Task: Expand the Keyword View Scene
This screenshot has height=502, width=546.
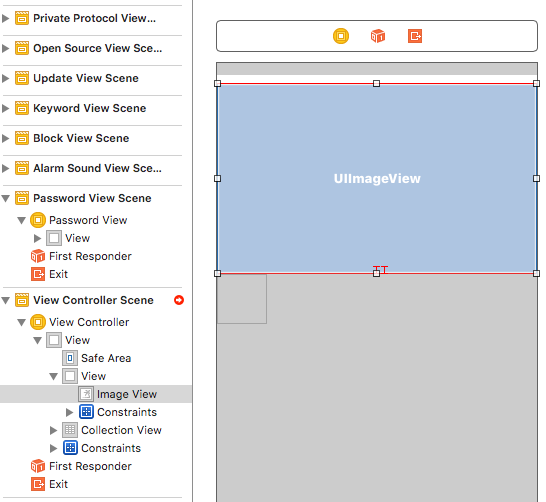Action: click(5, 108)
